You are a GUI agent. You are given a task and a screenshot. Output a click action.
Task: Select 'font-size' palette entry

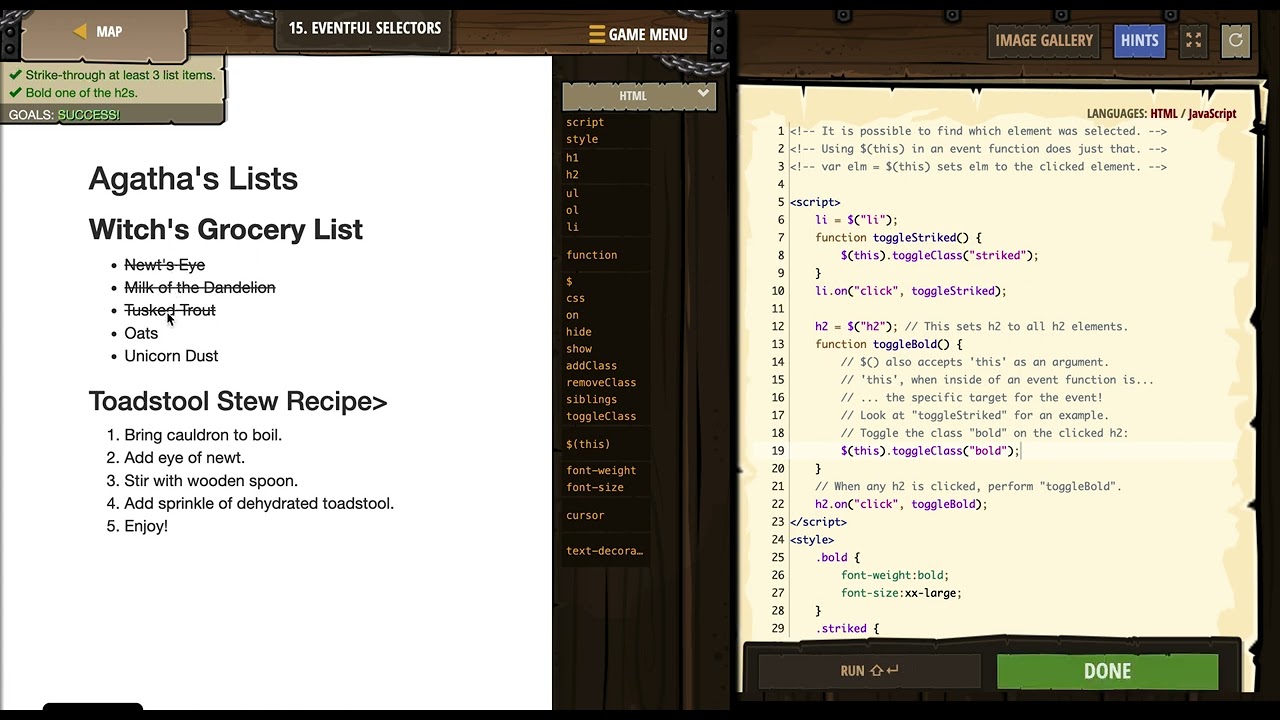(x=594, y=488)
